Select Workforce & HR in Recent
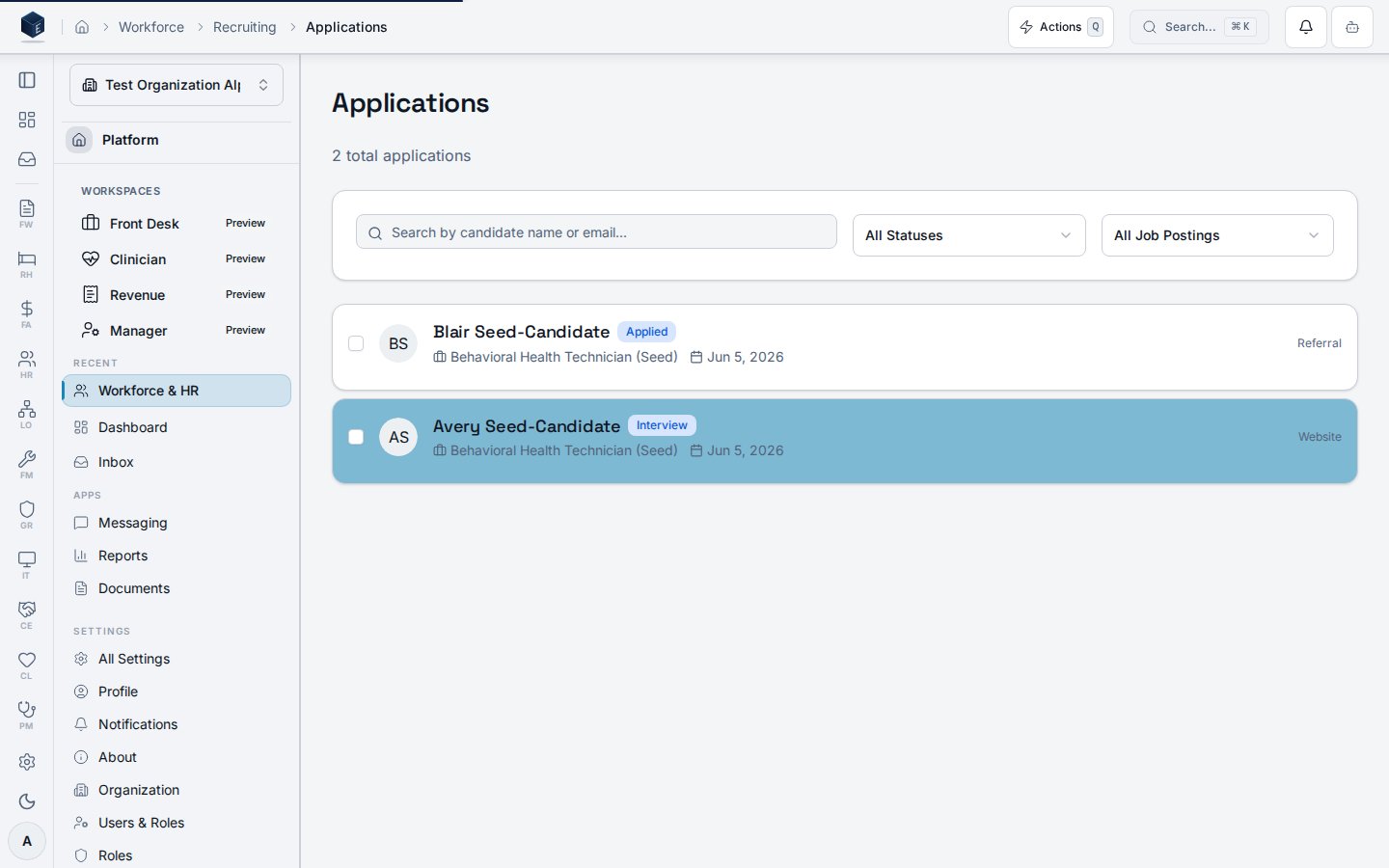 (177, 391)
